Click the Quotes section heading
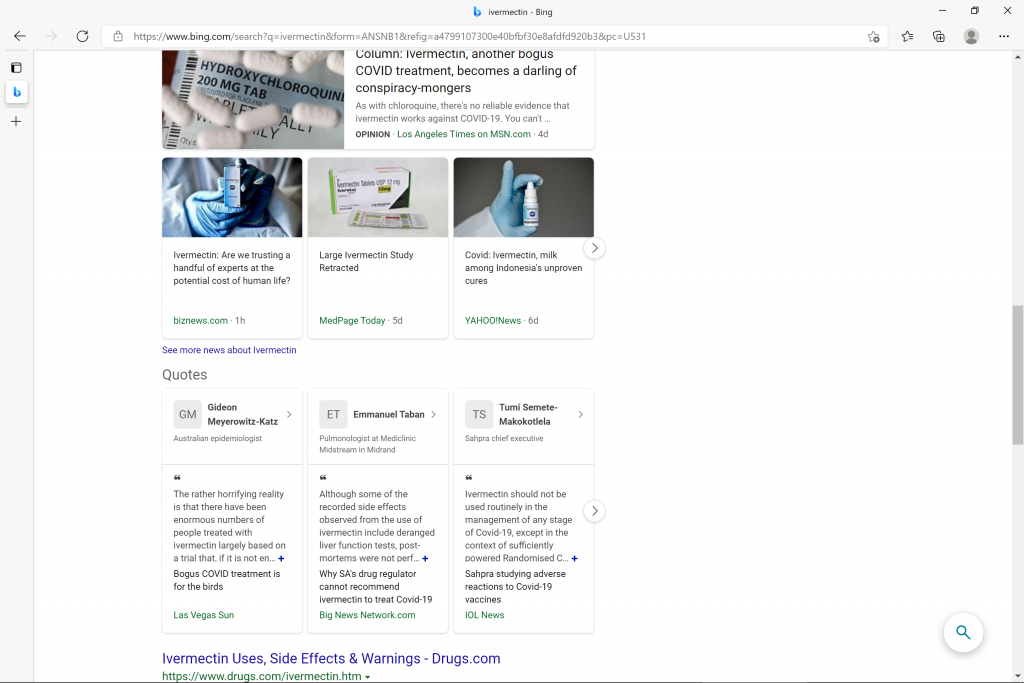 point(185,375)
